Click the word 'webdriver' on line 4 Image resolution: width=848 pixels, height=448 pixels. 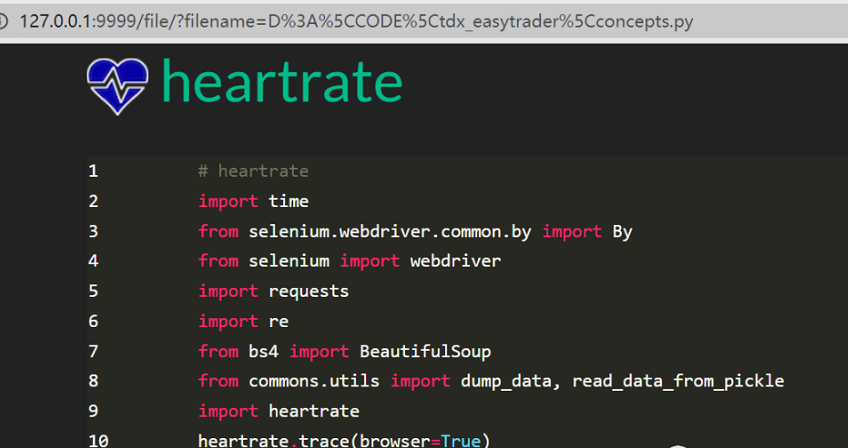click(x=455, y=261)
